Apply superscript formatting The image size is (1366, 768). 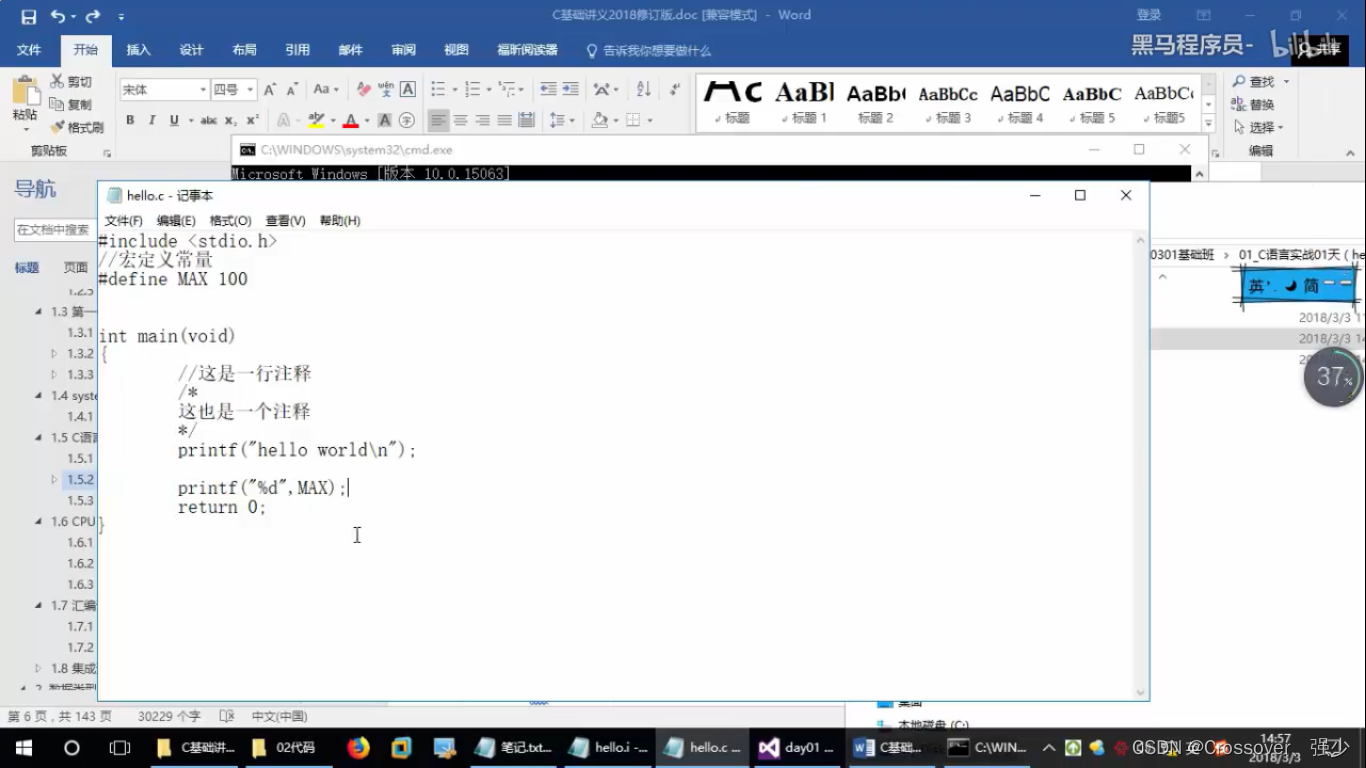point(252,120)
